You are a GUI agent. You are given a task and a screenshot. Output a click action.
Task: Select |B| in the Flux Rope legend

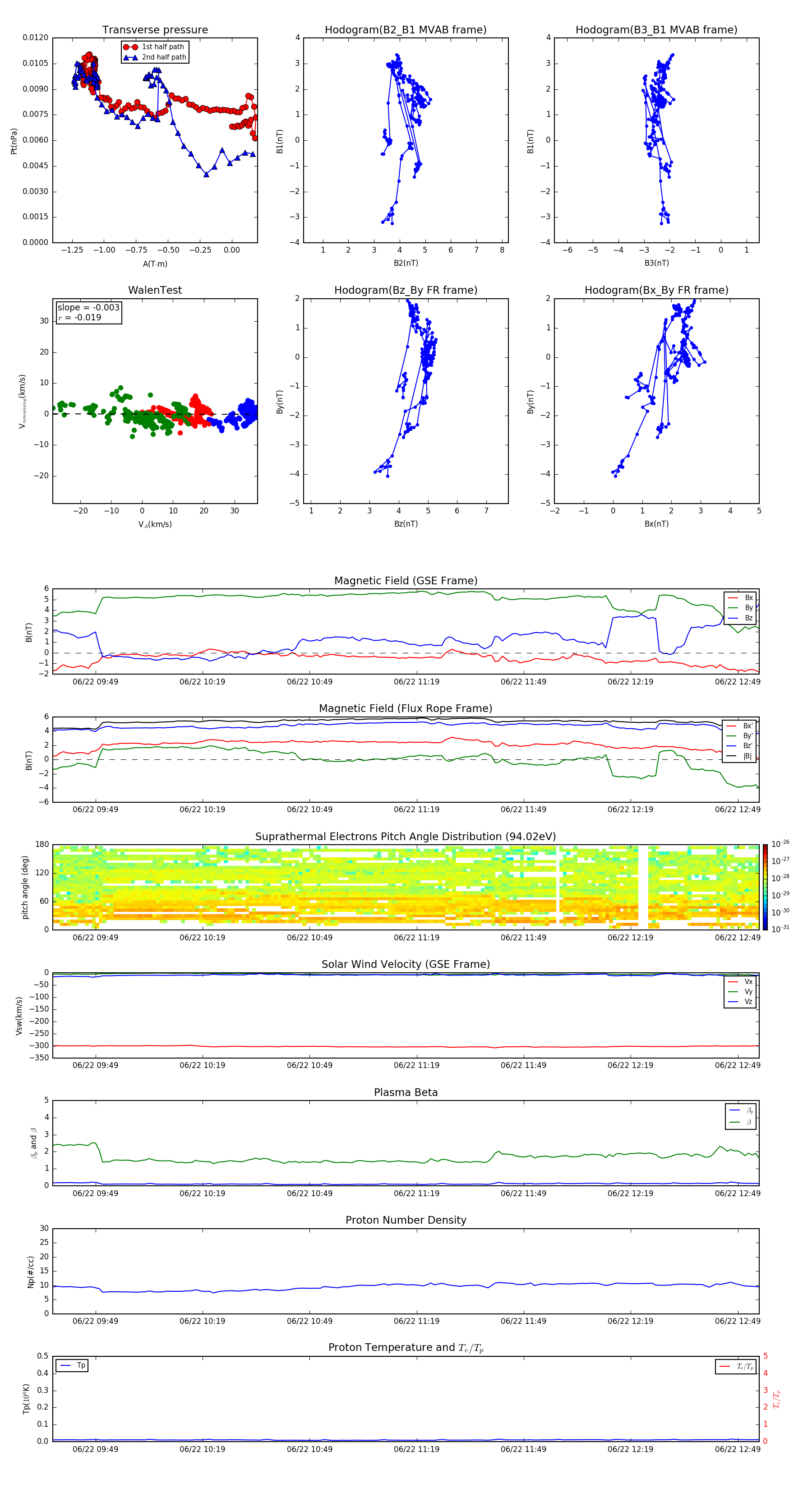739,756
